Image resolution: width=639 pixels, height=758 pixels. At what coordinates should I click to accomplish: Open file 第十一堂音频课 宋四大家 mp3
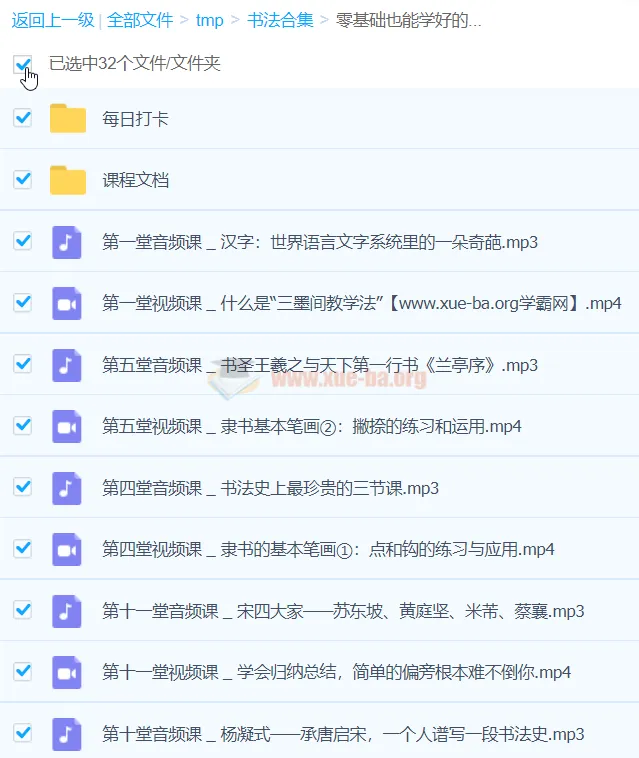tap(343, 611)
